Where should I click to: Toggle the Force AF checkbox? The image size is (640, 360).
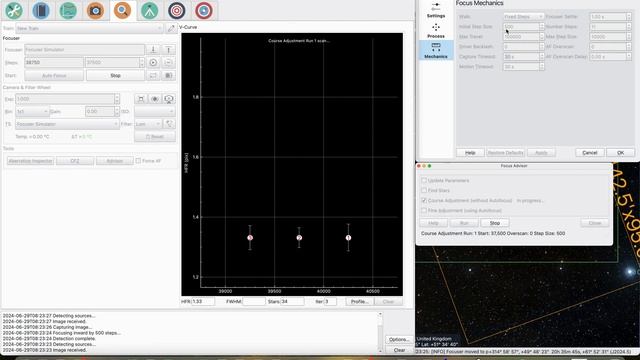138,161
